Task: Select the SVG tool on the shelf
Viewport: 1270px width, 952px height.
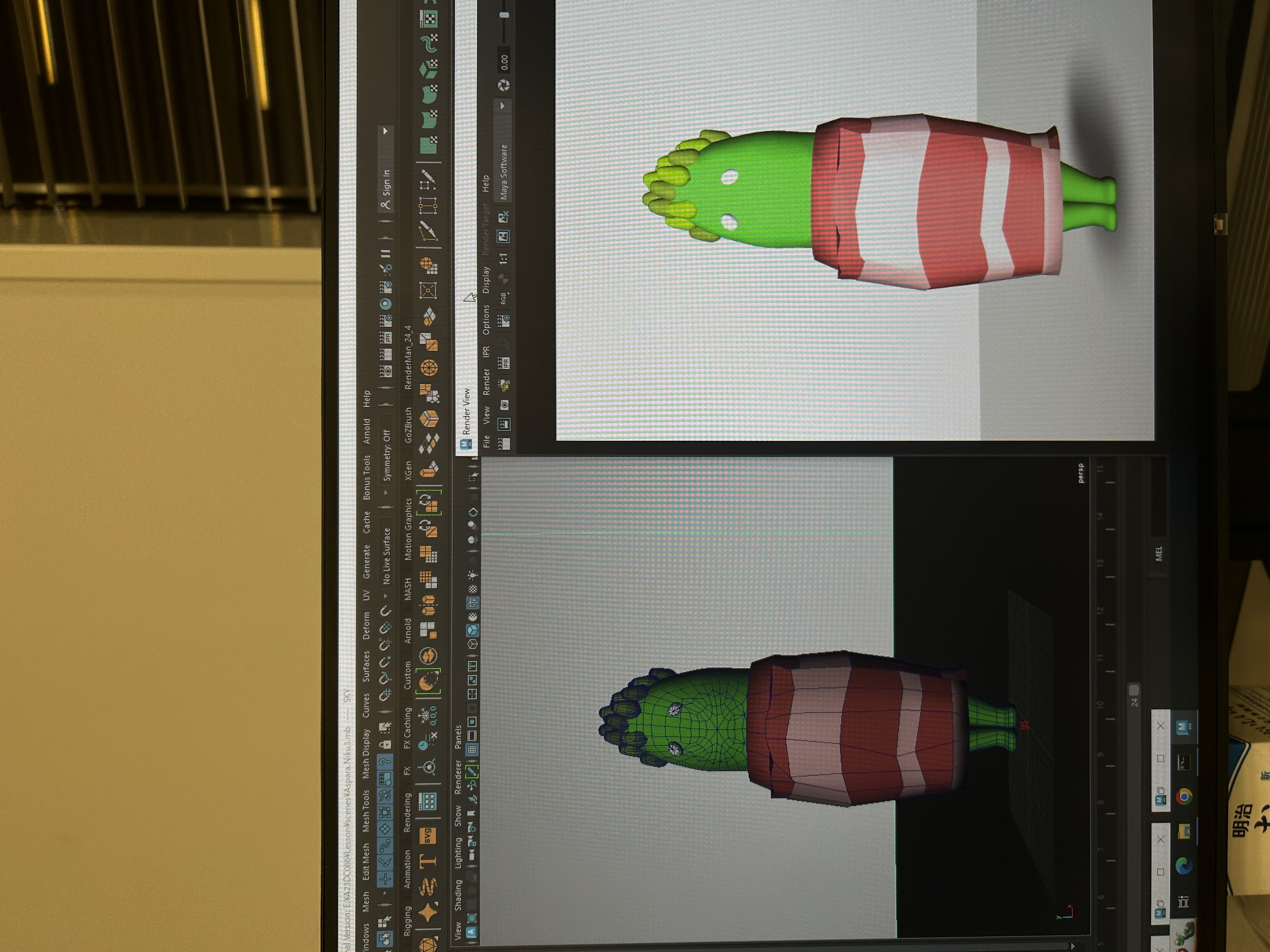Action: tap(428, 836)
